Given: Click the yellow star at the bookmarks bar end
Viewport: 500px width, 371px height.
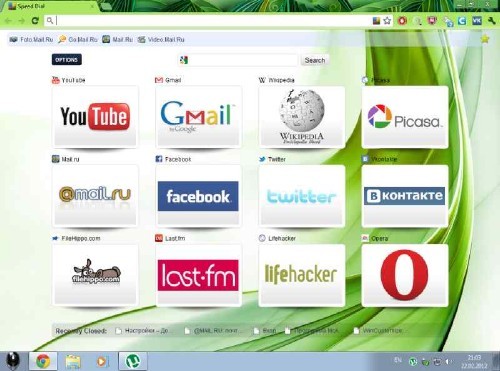Looking at the screenshot, I should [x=485, y=39].
